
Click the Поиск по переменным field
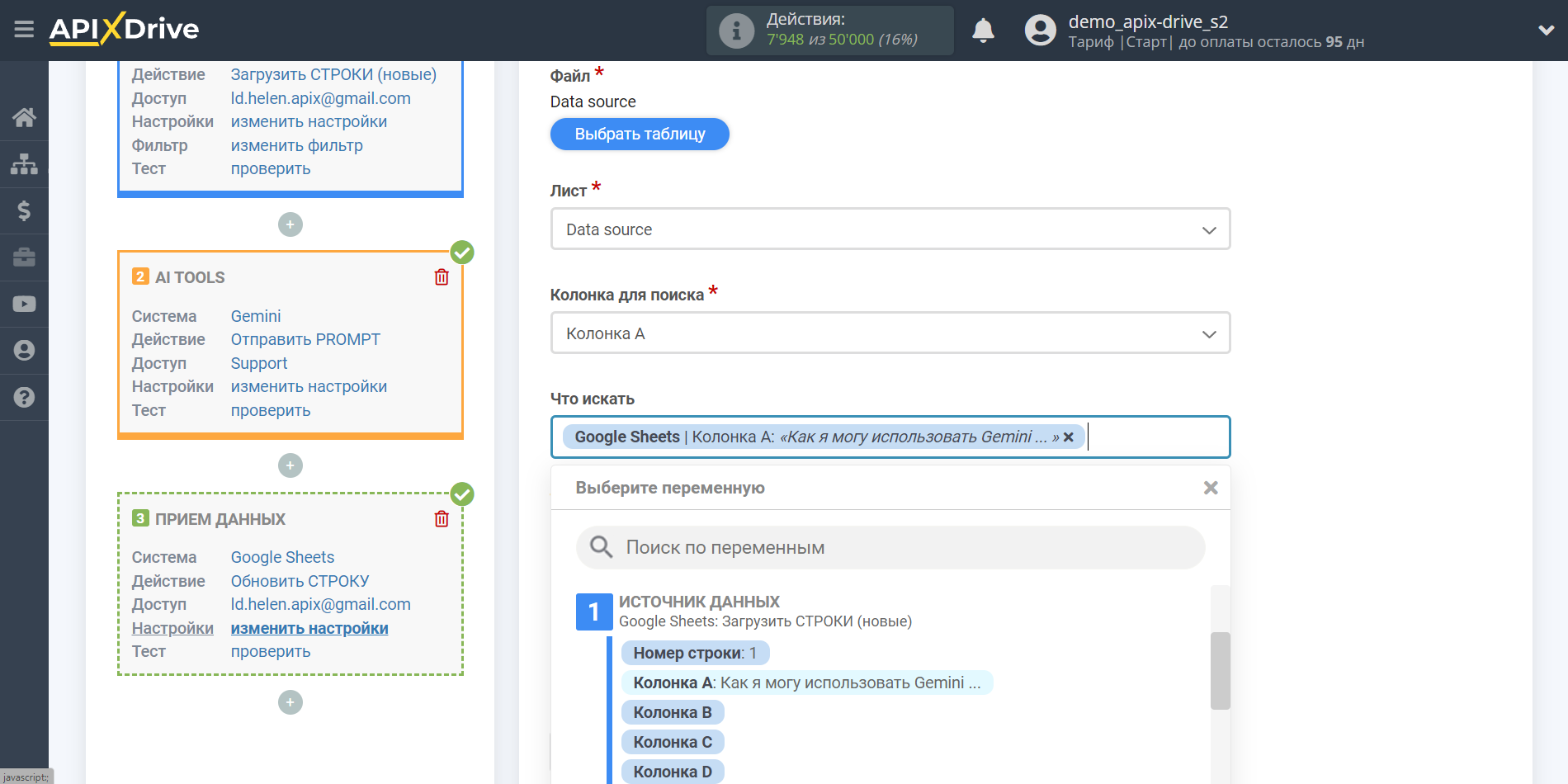coord(890,547)
